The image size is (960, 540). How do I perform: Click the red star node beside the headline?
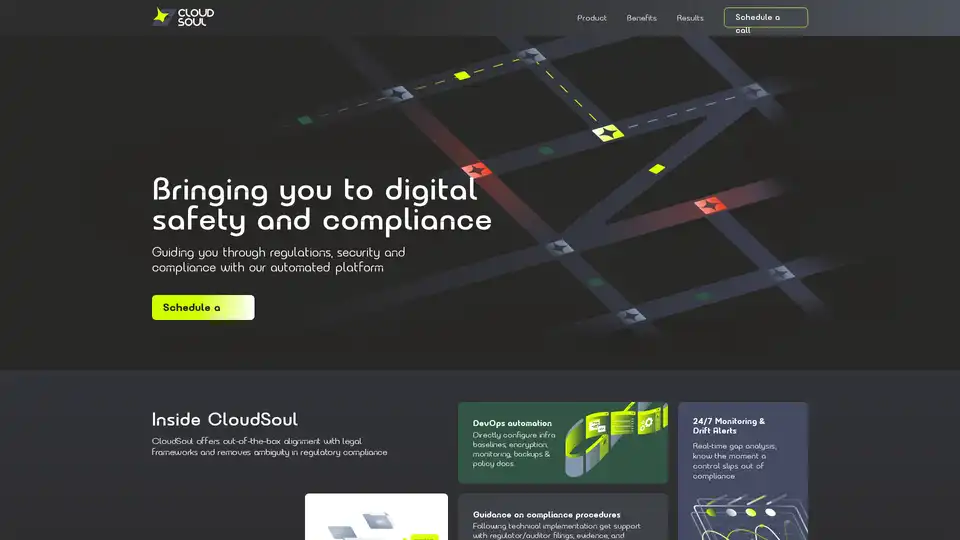476,170
